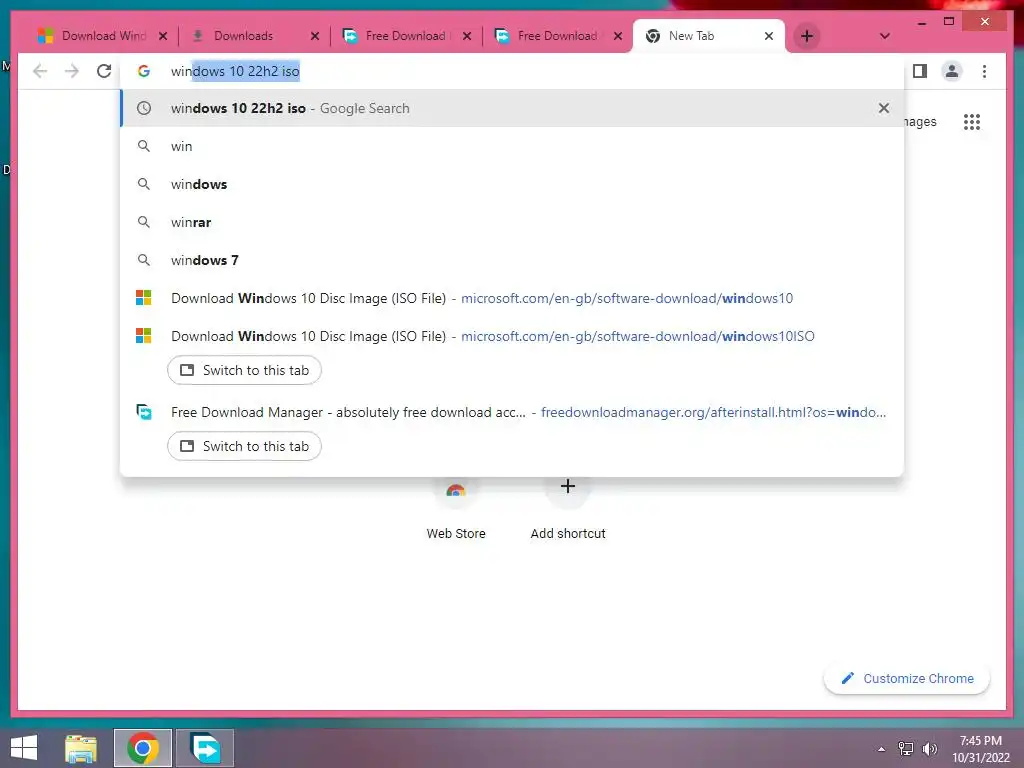The width and height of the screenshot is (1024, 768).
Task: Remove the windows 10 22h2 iso suggestion
Action: pos(883,108)
